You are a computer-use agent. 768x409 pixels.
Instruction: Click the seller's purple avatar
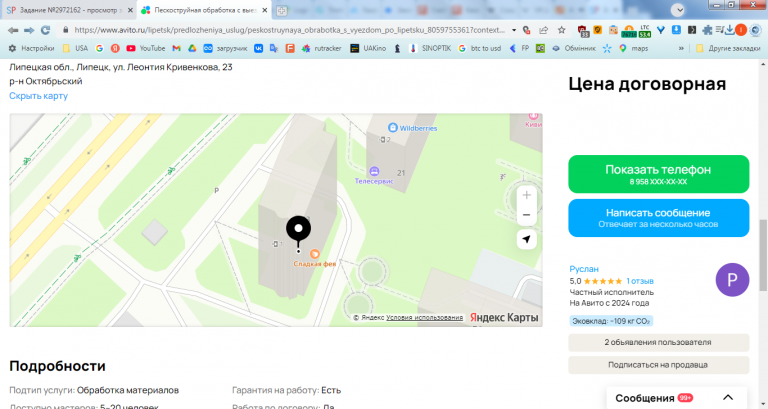(732, 280)
